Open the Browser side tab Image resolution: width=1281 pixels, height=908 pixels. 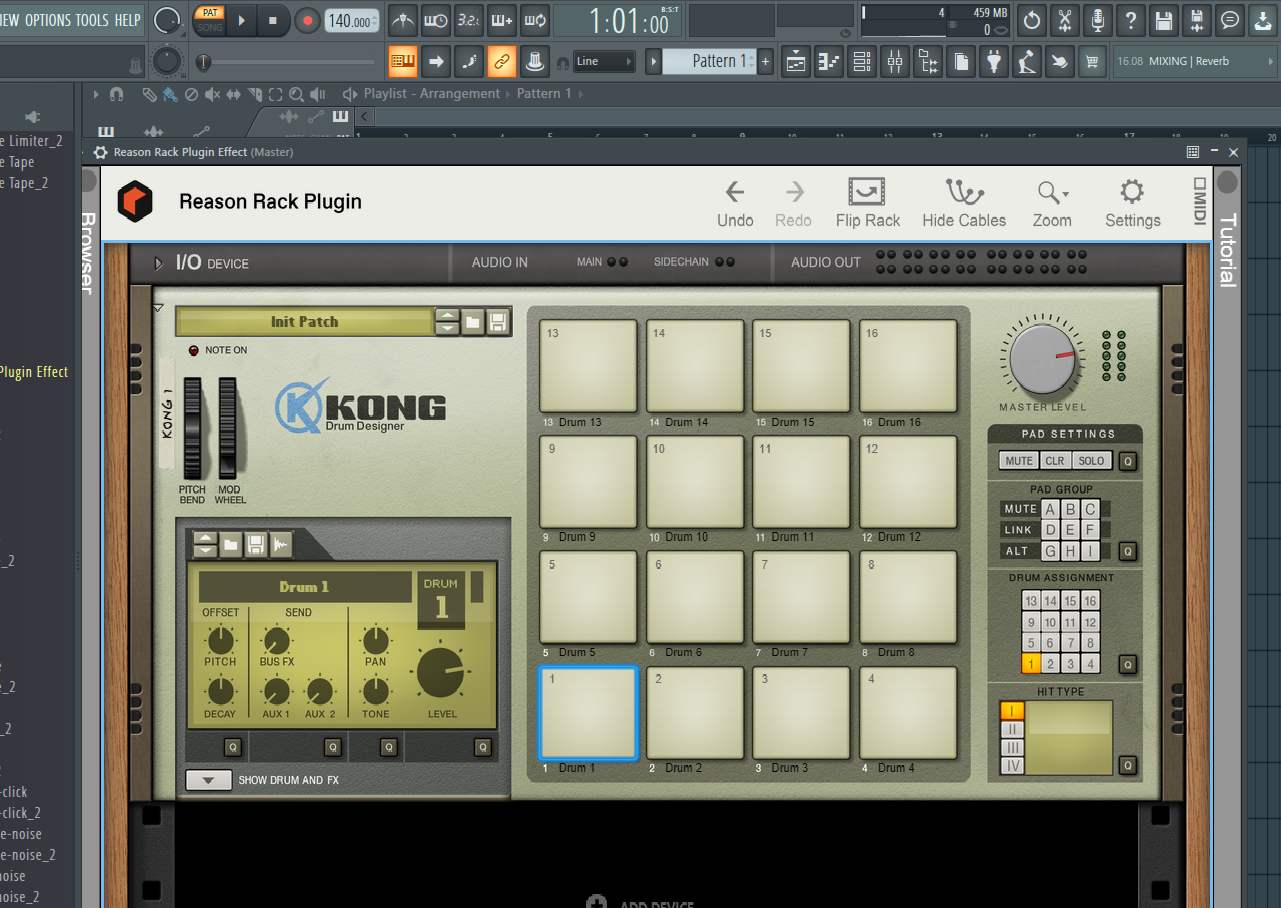[88, 252]
